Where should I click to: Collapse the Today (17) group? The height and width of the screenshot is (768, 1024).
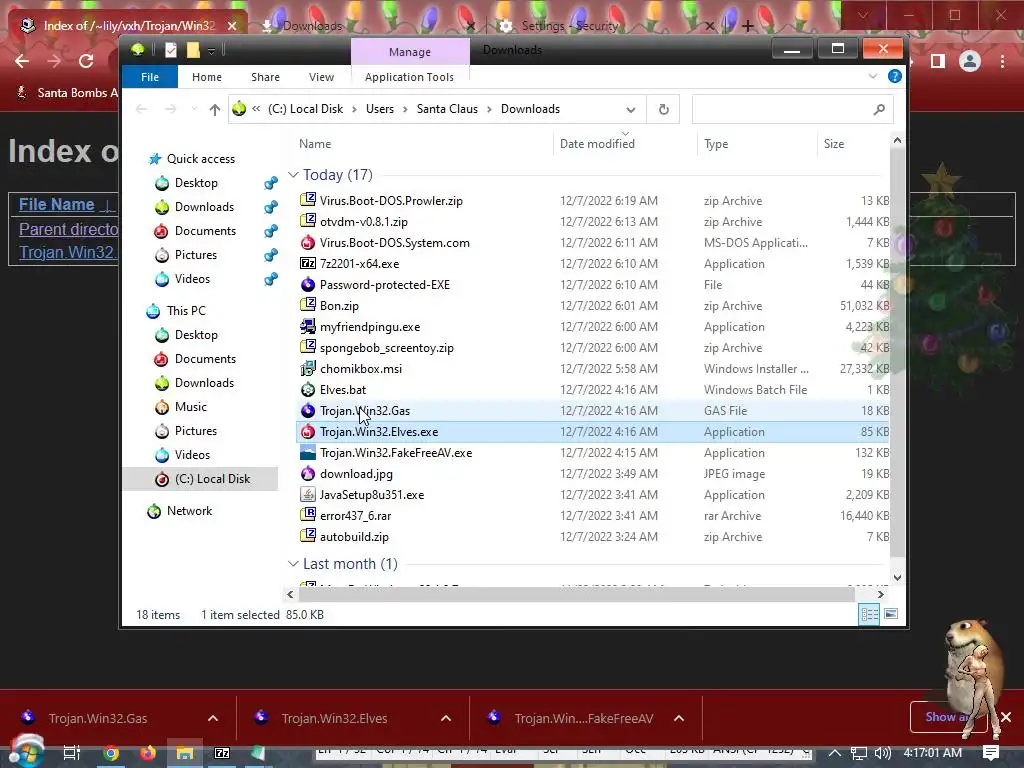(293, 174)
